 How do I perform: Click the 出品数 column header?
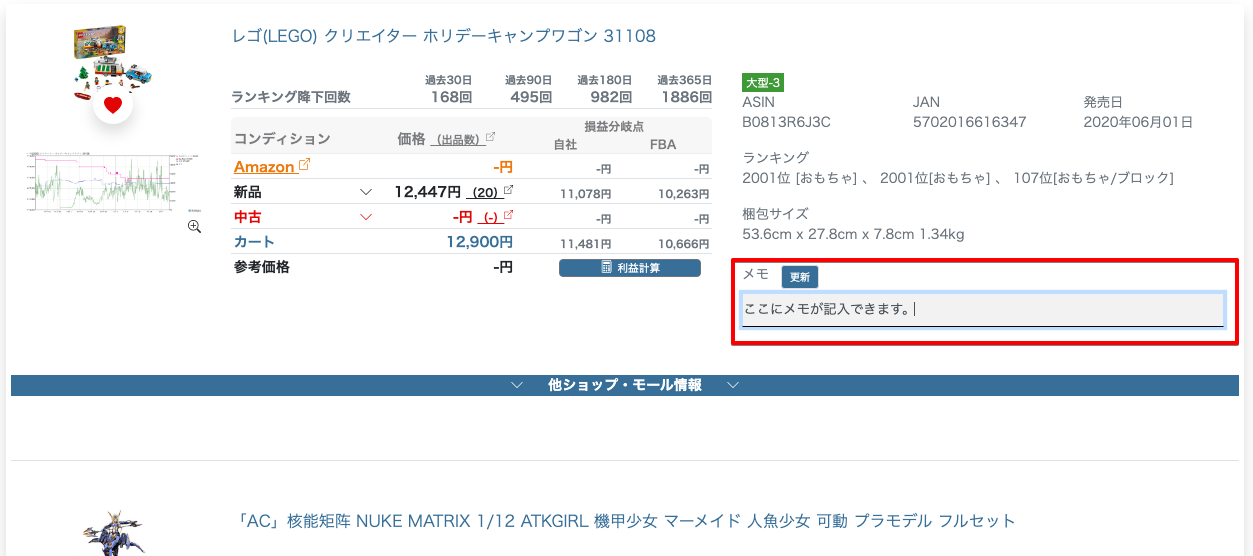point(458,139)
